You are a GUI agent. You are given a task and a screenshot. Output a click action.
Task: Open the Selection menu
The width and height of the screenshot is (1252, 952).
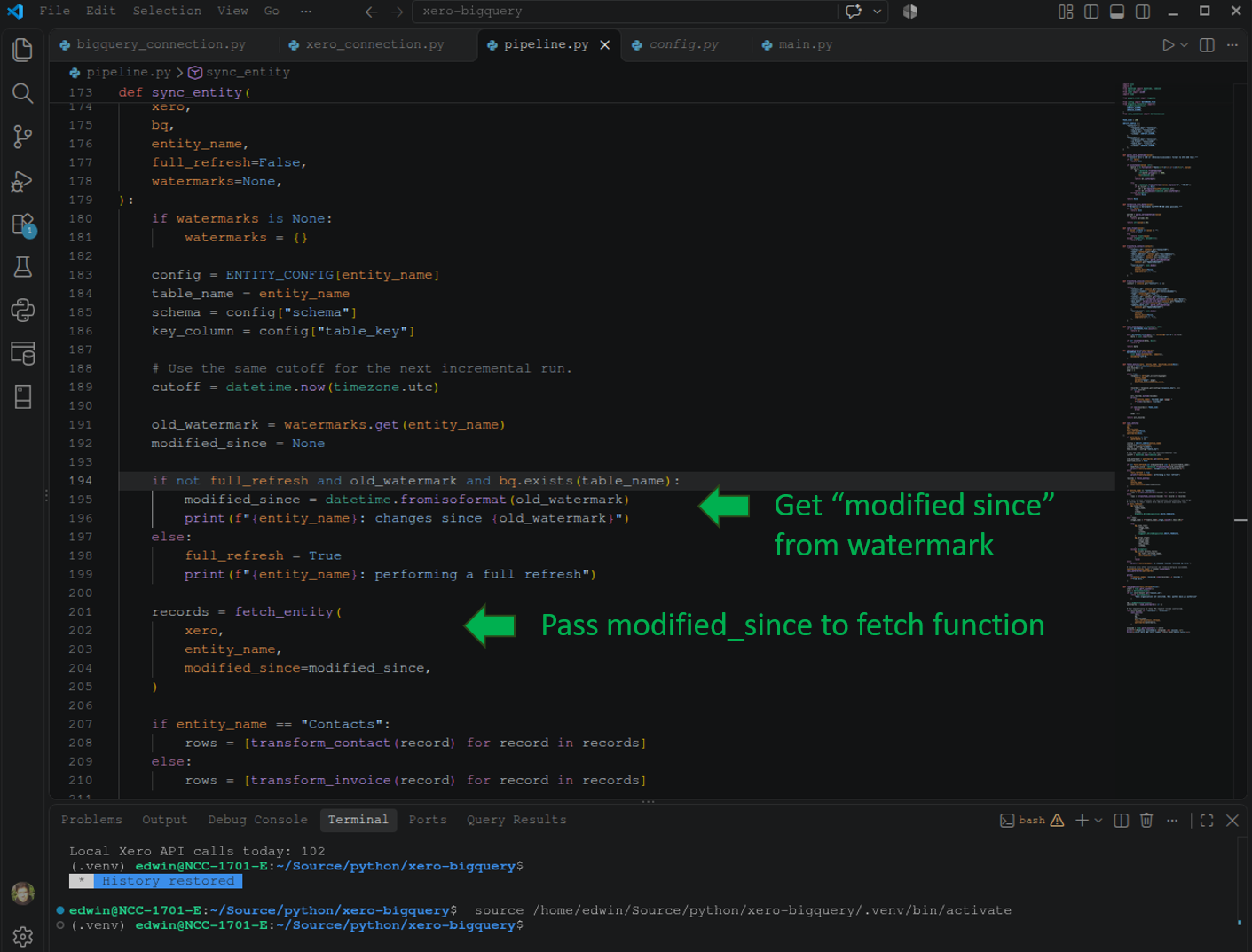pos(167,11)
